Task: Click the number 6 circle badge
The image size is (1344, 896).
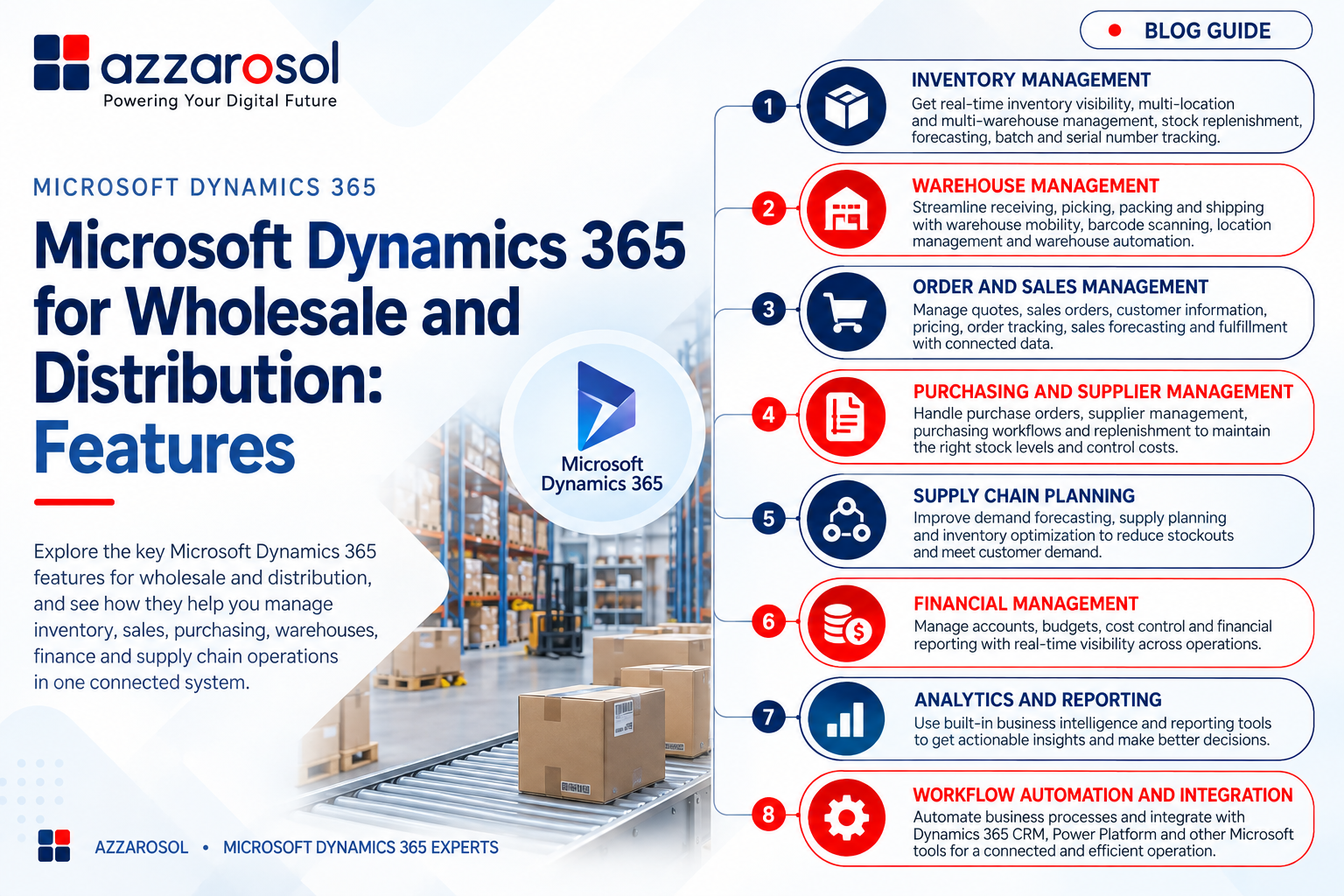Action: [x=768, y=621]
